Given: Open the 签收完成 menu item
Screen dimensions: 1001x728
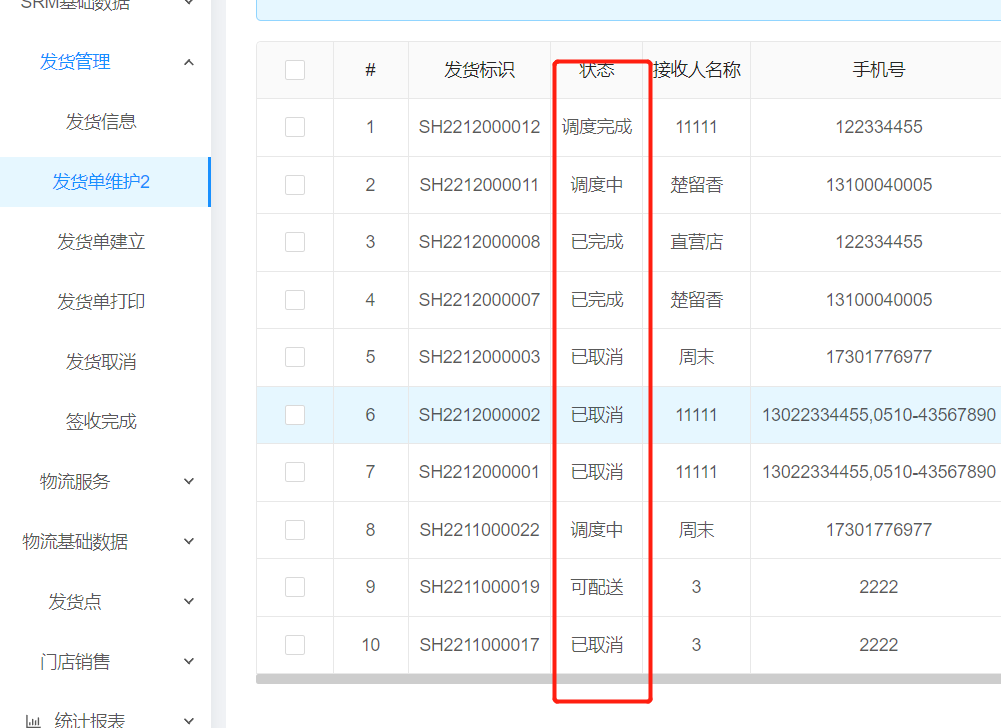Looking at the screenshot, I should coord(101,421).
